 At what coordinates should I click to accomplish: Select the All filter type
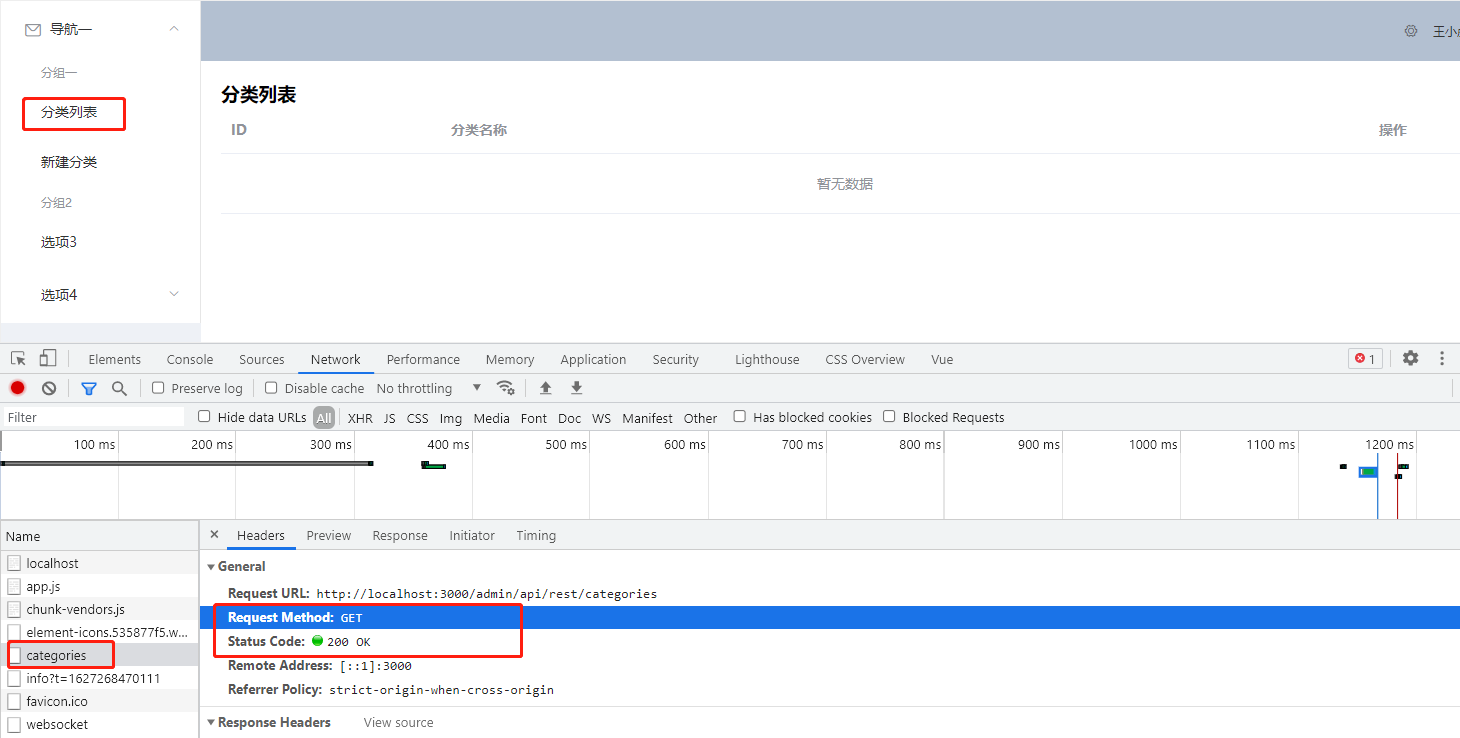324,418
